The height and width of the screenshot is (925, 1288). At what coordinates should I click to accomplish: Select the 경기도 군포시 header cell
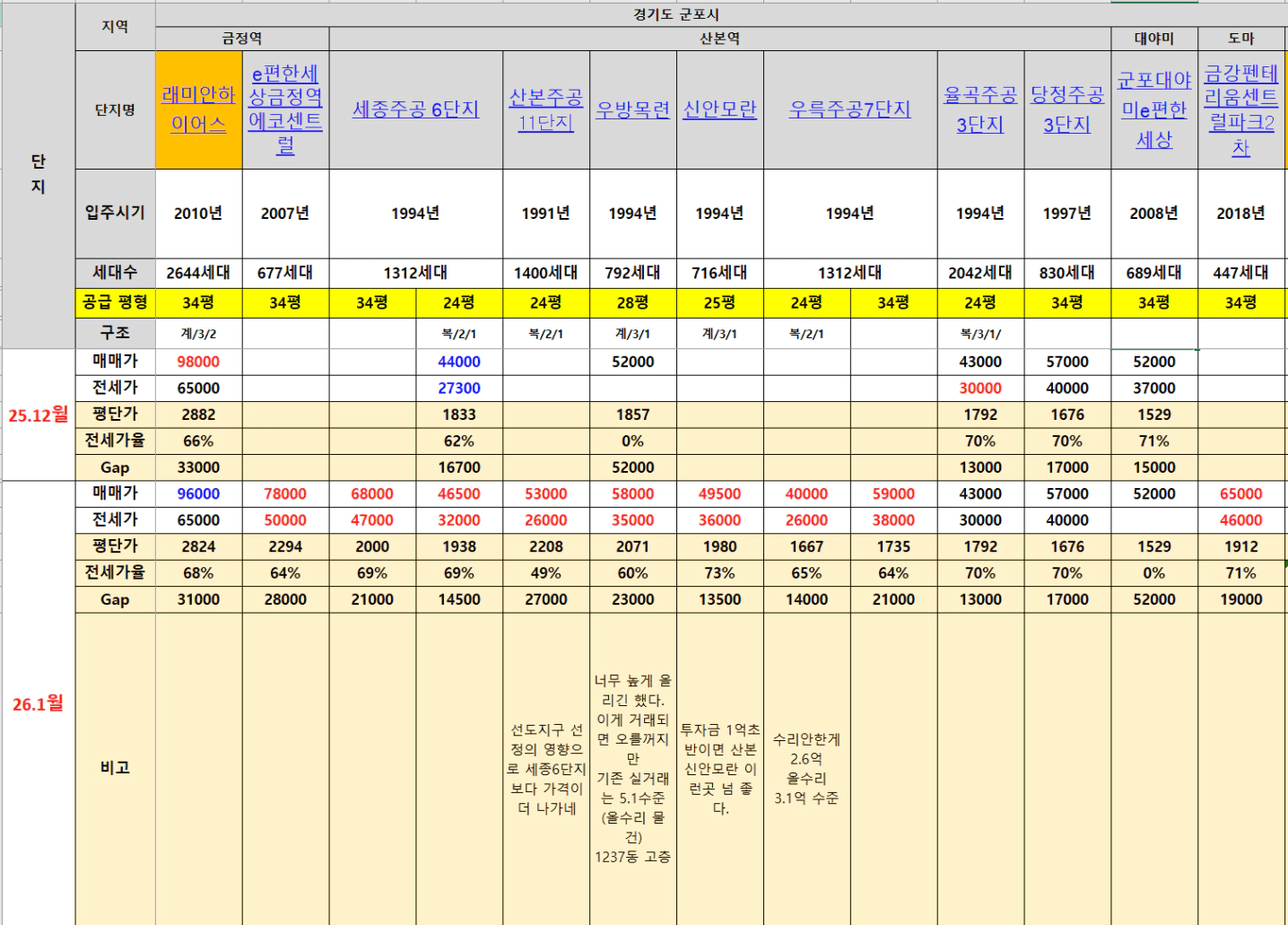(x=675, y=14)
